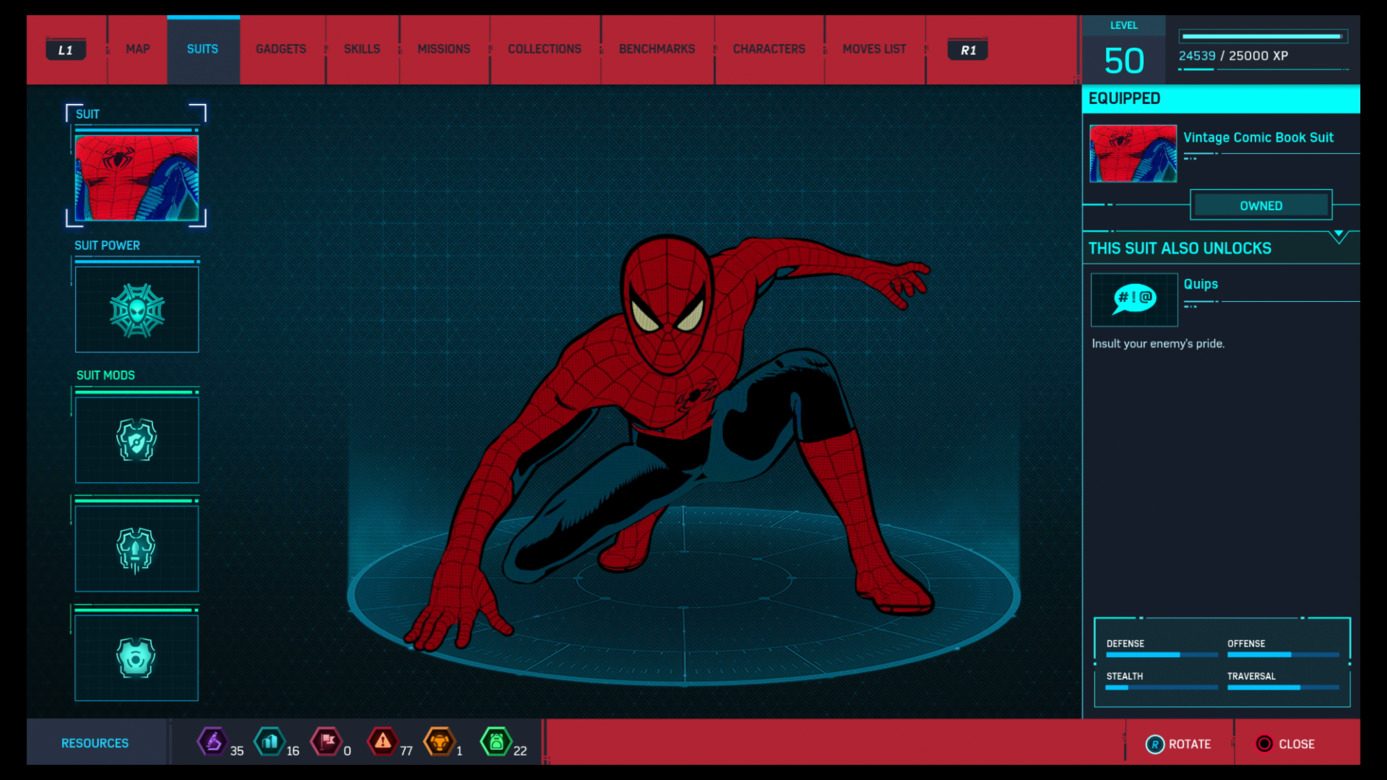Viewport: 1387px width, 780px height.
Task: Click the purple resource token icon
Action: (212, 742)
